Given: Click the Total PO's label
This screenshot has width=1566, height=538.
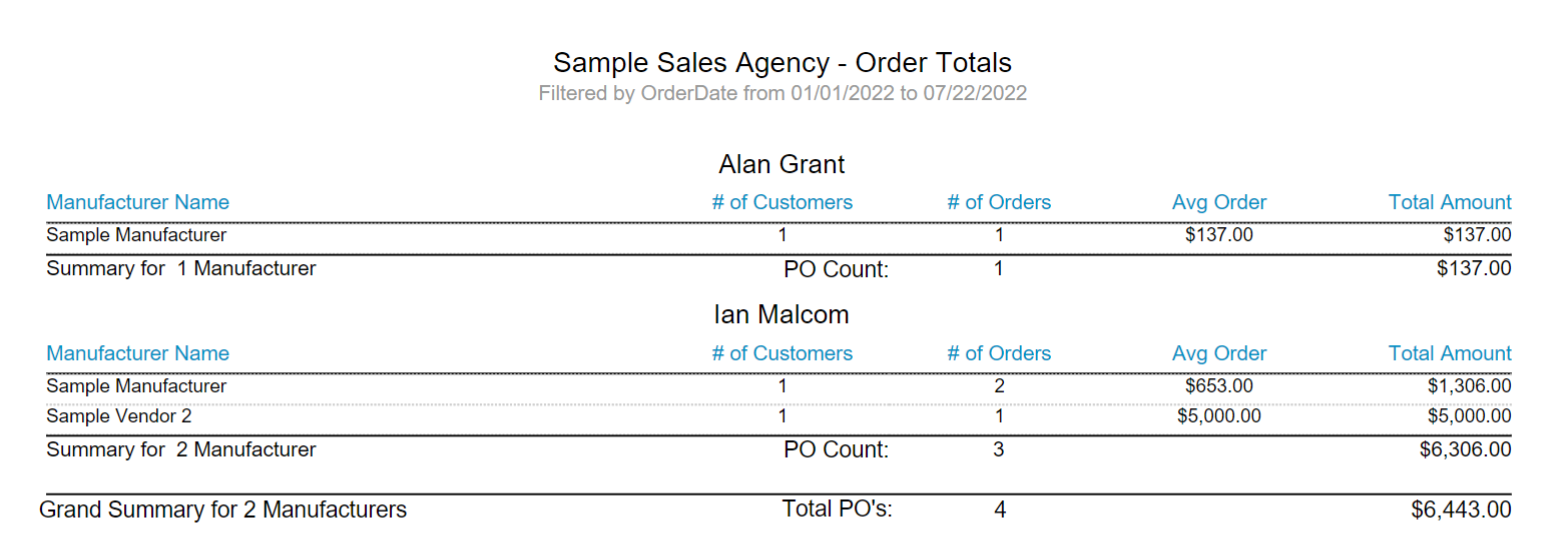Looking at the screenshot, I should click(x=837, y=509).
